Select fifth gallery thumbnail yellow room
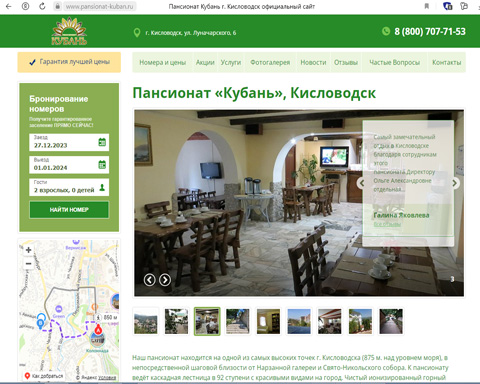480x384 pixels. [x=268, y=321]
